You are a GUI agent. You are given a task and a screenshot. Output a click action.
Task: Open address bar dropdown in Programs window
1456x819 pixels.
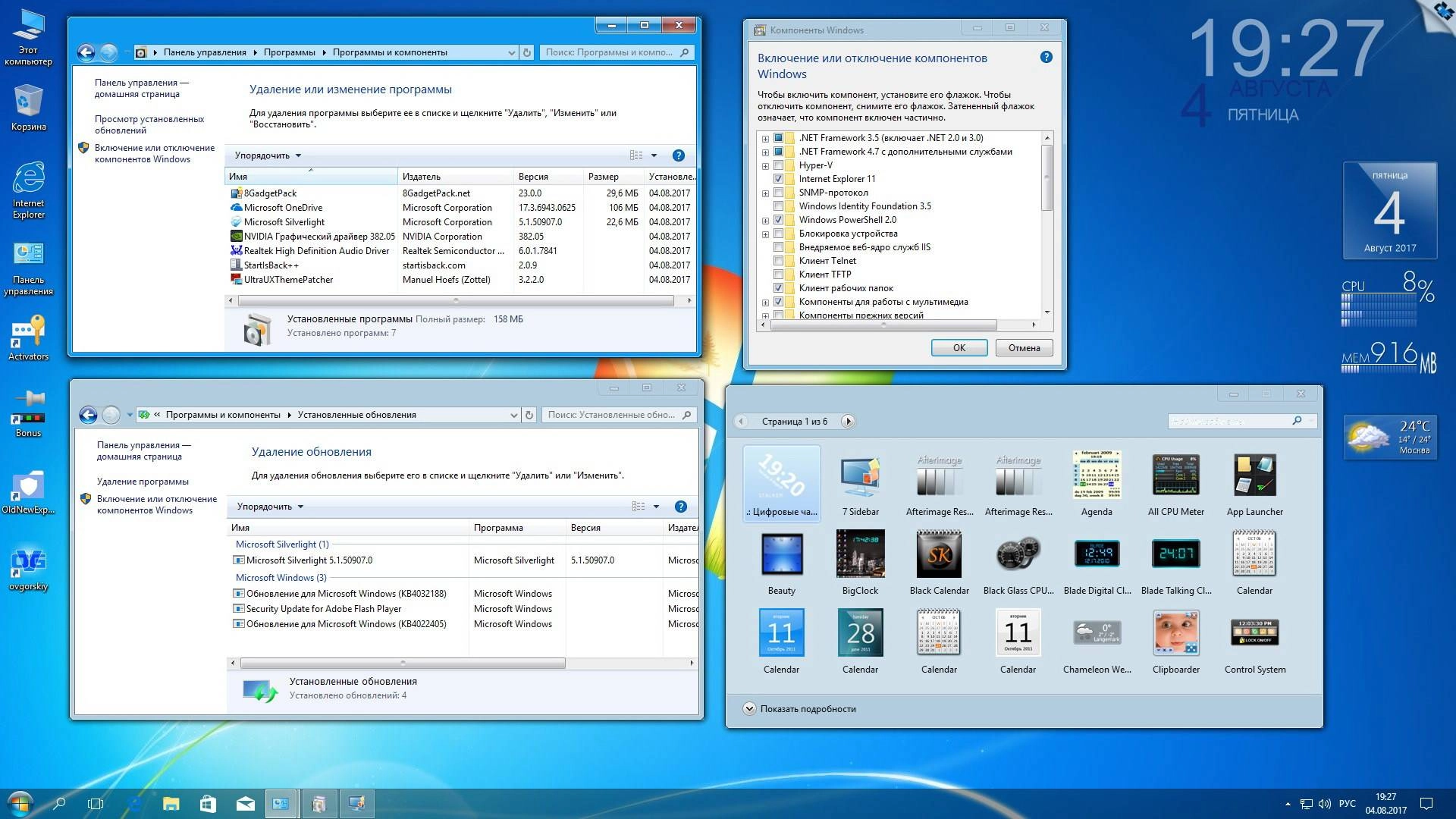tap(511, 52)
